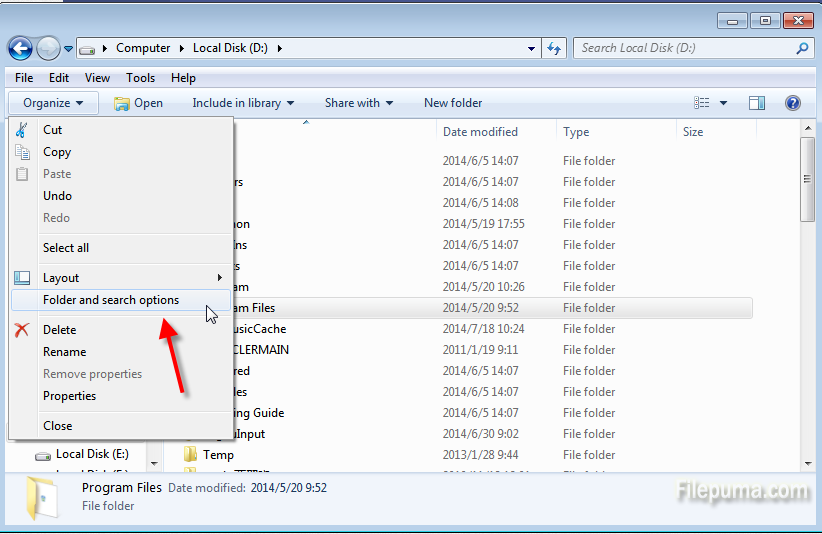This screenshot has width=822, height=534.
Task: Toggle the preview pane icon
Action: (757, 103)
